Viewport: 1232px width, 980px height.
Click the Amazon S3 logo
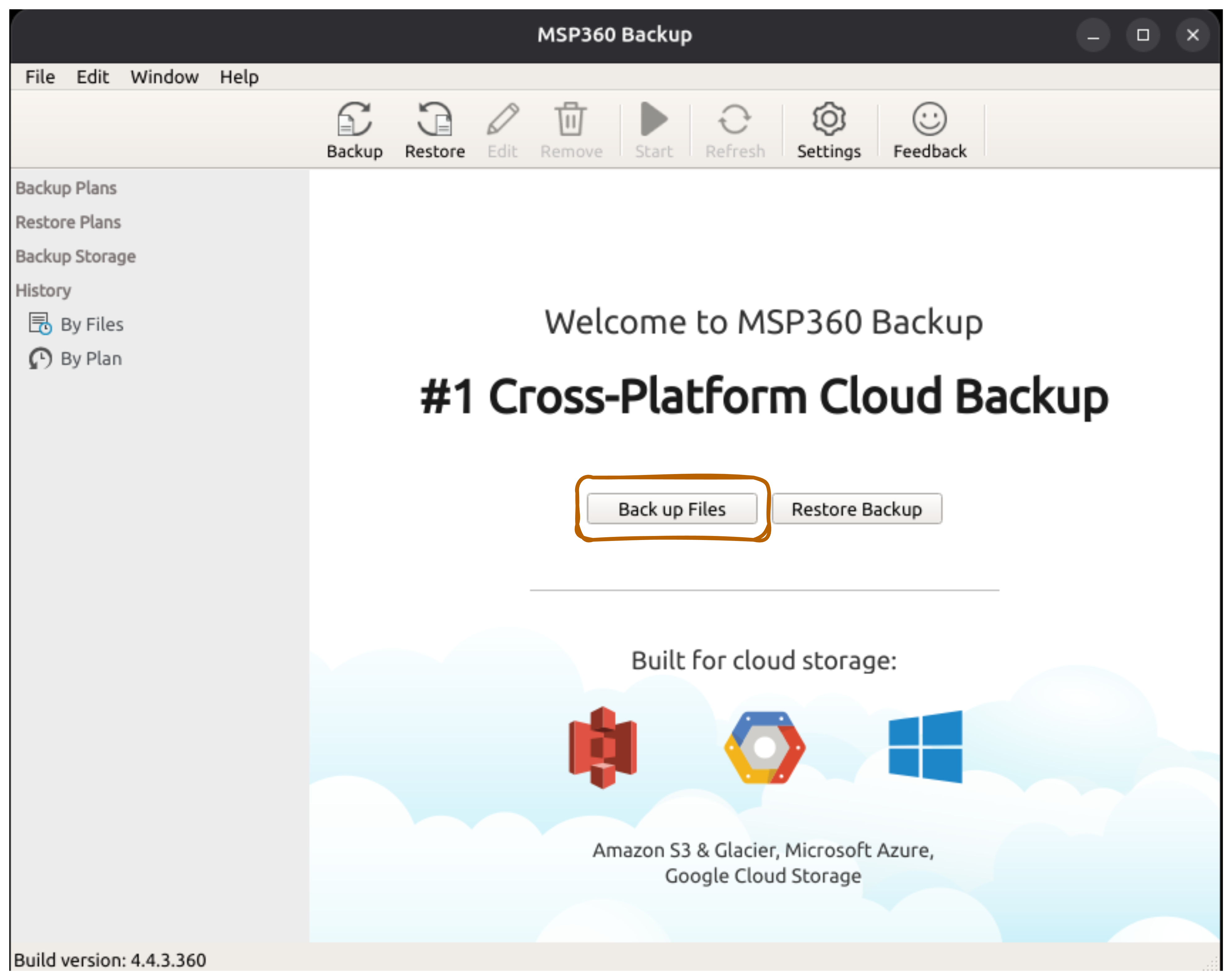pyautogui.click(x=602, y=747)
